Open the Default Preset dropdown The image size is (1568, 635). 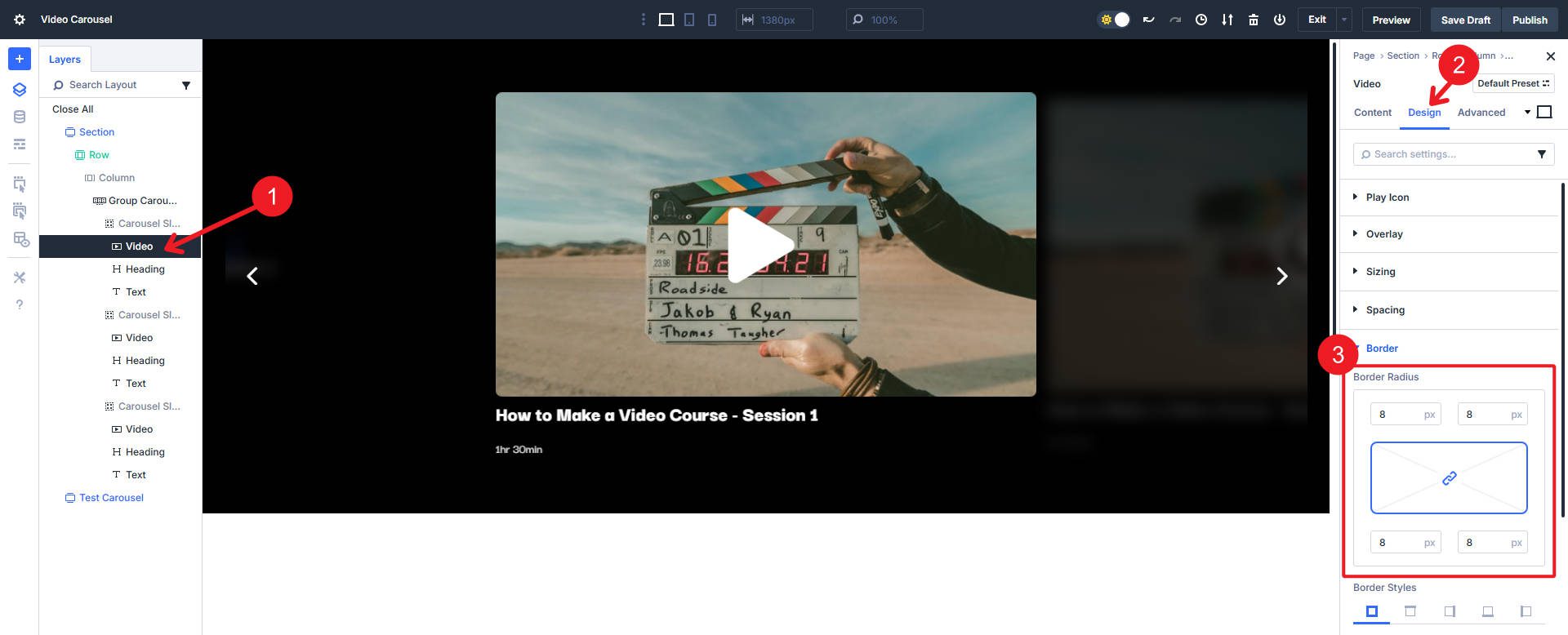click(x=1513, y=83)
